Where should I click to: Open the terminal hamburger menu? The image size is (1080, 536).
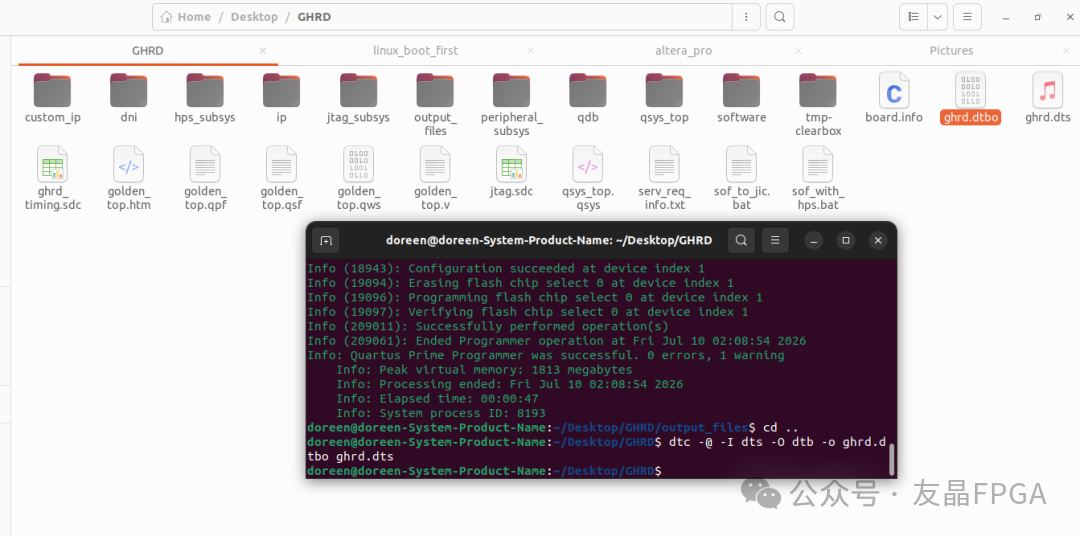point(775,240)
